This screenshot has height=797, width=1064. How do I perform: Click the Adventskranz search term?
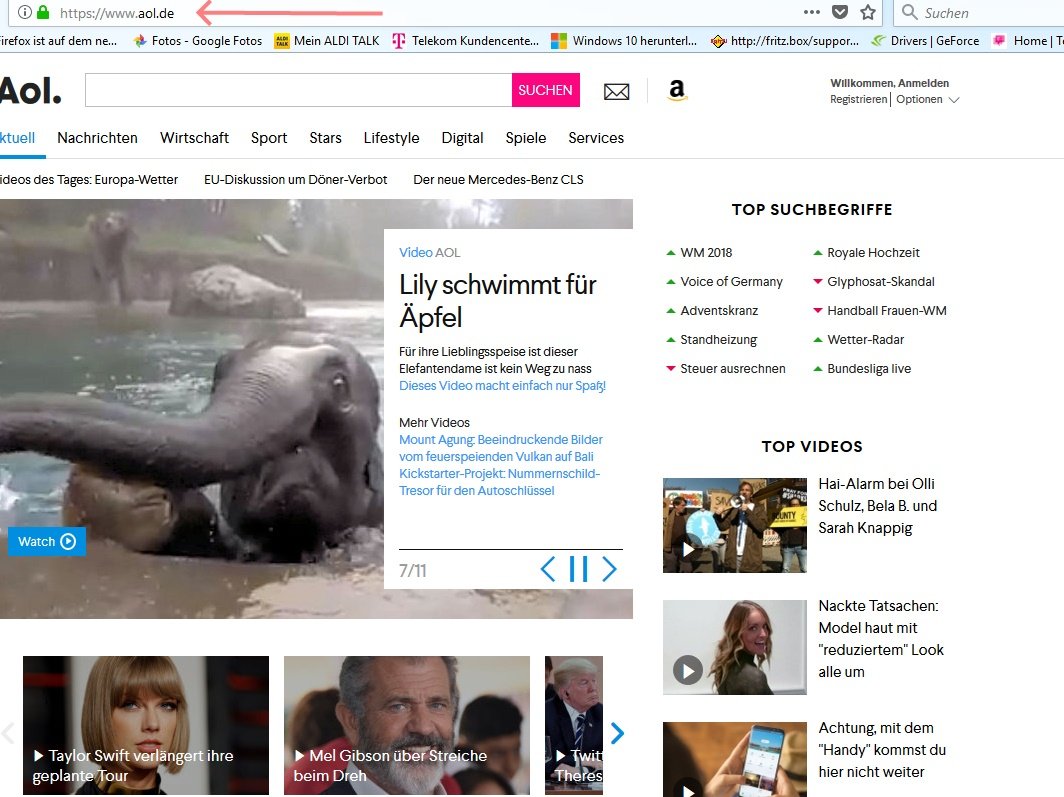point(719,311)
